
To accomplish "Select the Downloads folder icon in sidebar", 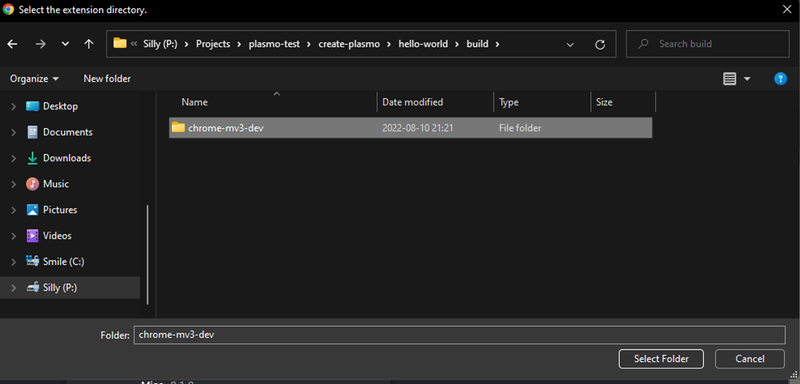I will tap(32, 158).
